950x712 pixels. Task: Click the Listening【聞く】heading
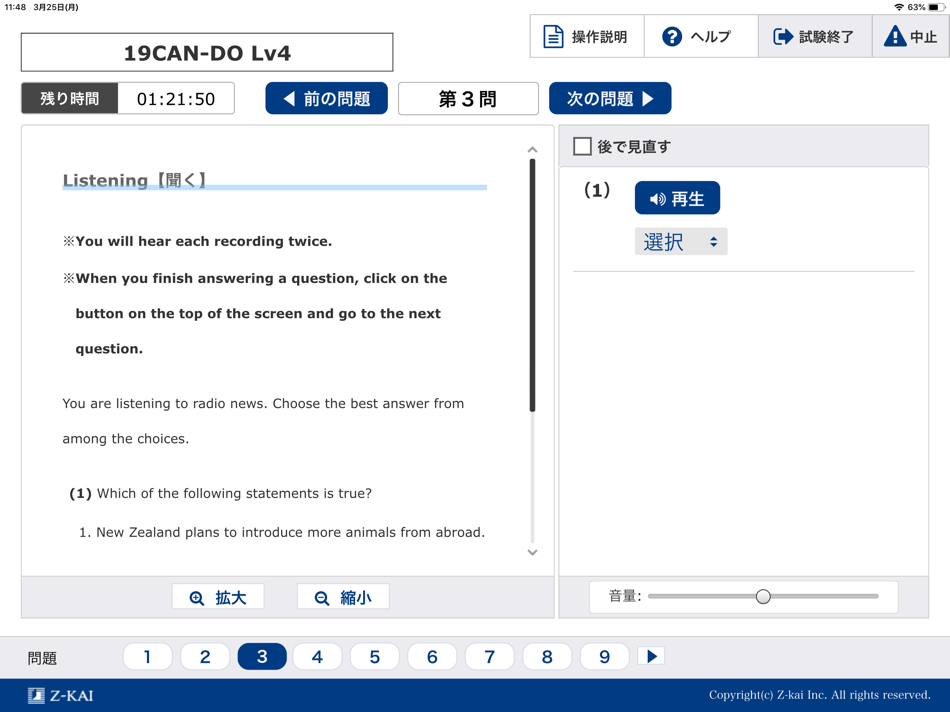coord(135,180)
